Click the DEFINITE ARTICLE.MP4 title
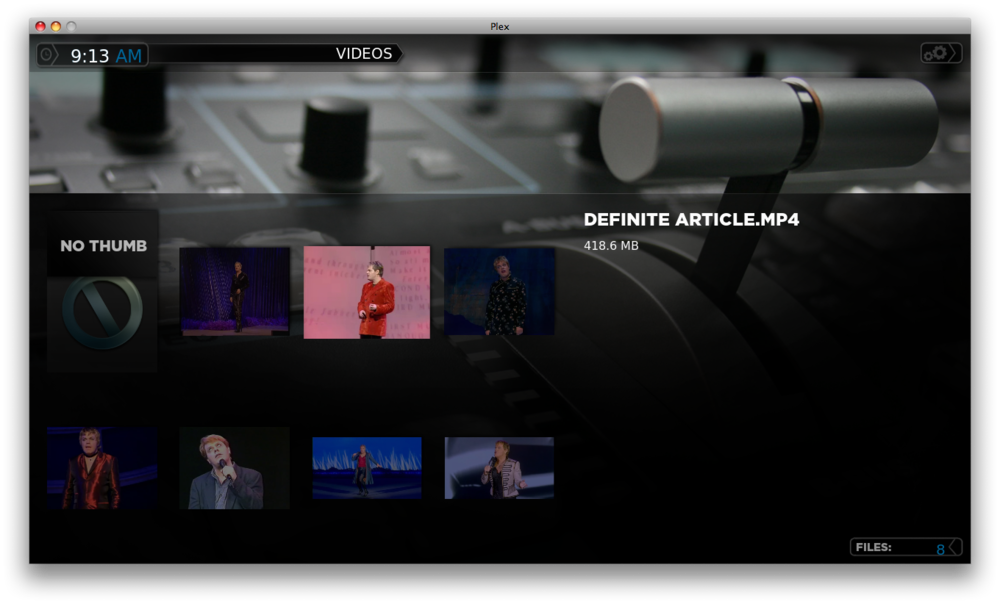The width and height of the screenshot is (1000, 604). pos(691,220)
